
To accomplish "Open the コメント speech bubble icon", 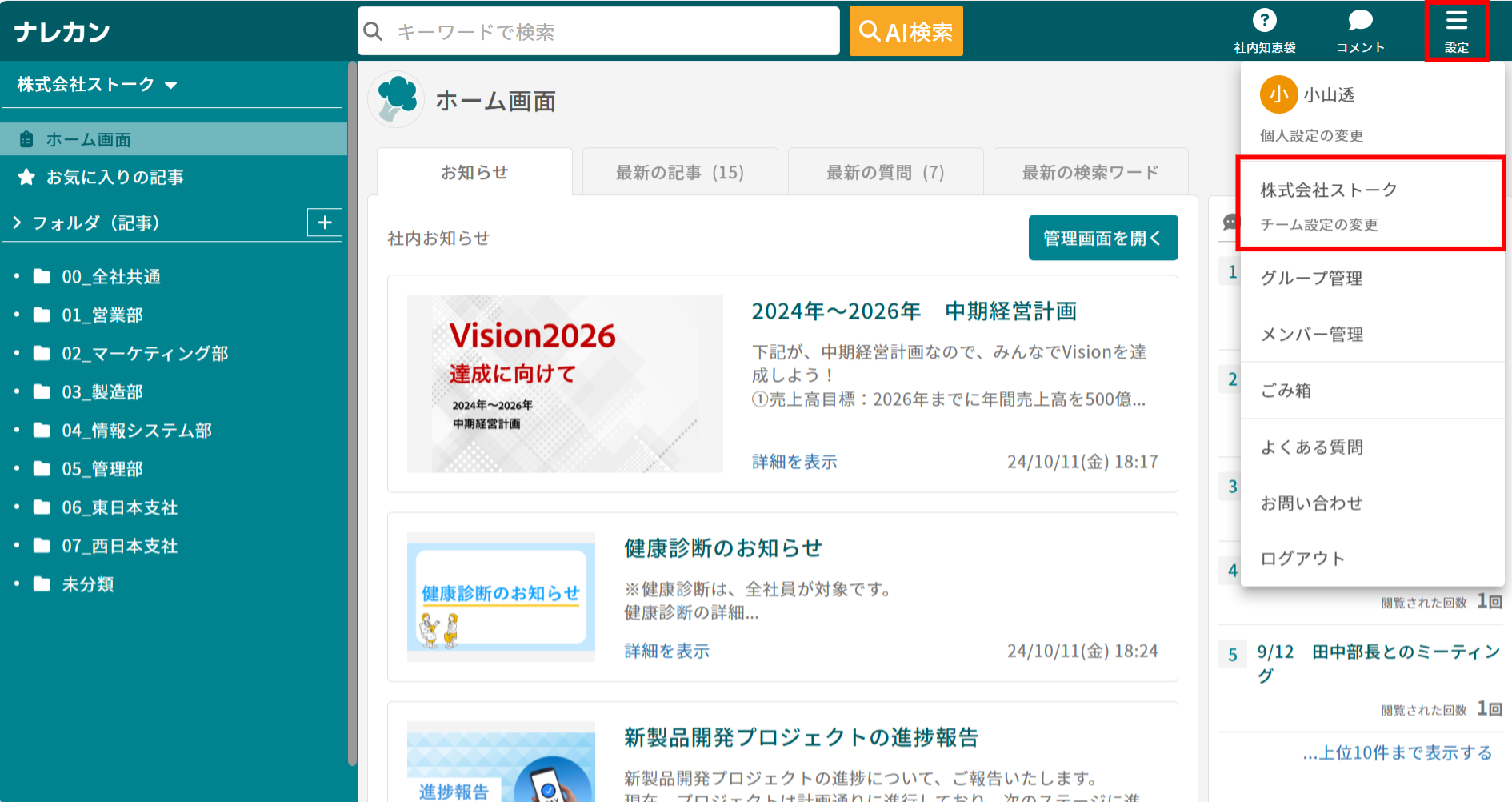I will pyautogui.click(x=1360, y=22).
